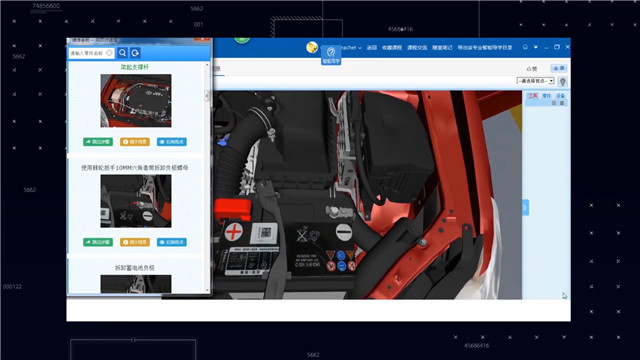Switch to the 工具 tab in right panel
640x360 pixels.
click(533, 96)
